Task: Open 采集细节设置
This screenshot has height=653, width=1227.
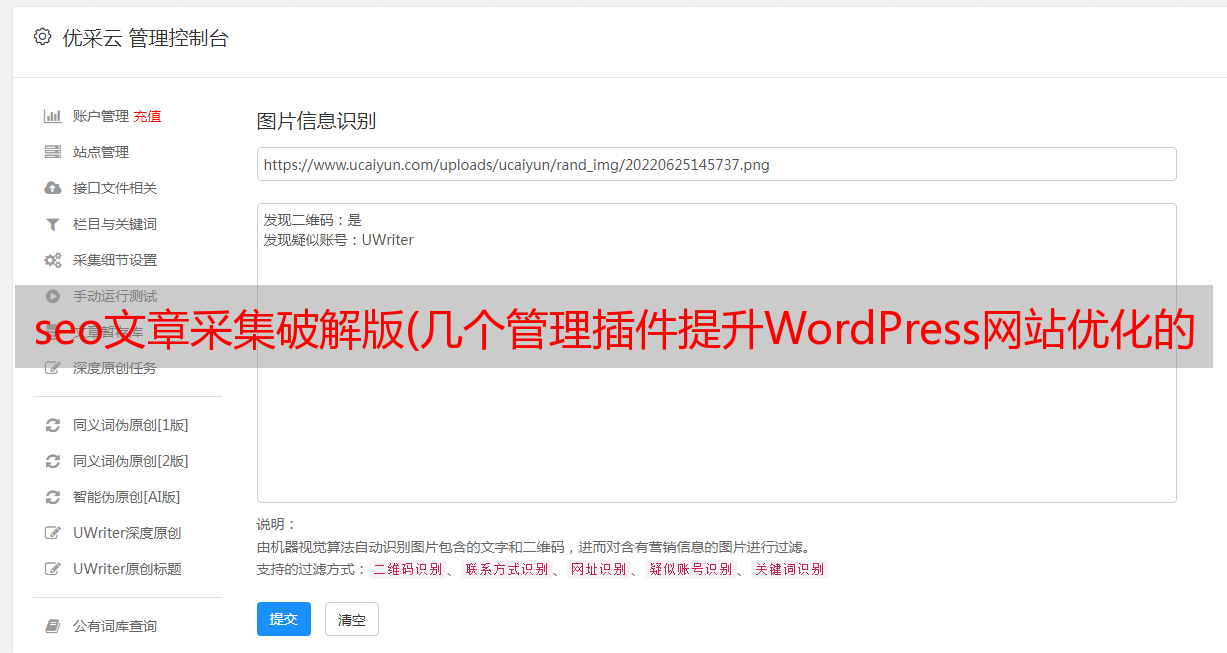Action: [115, 260]
